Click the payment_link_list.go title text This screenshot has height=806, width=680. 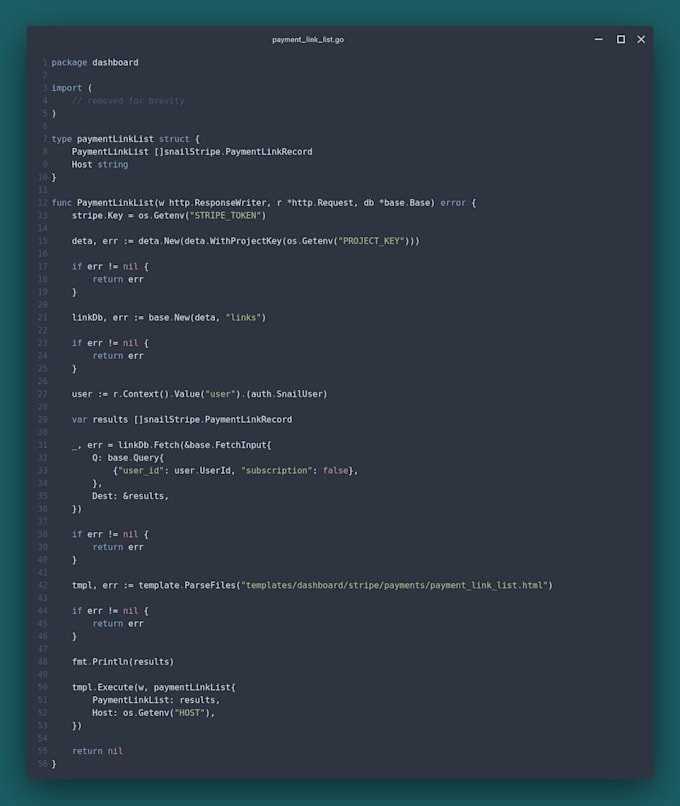(308, 40)
